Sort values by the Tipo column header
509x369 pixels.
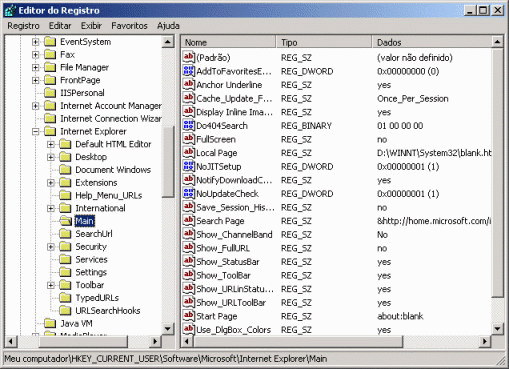click(324, 42)
